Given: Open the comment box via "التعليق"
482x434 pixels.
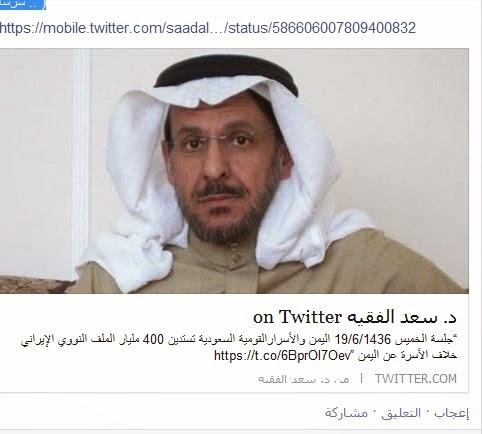Looking at the screenshot, I should coord(401,413).
